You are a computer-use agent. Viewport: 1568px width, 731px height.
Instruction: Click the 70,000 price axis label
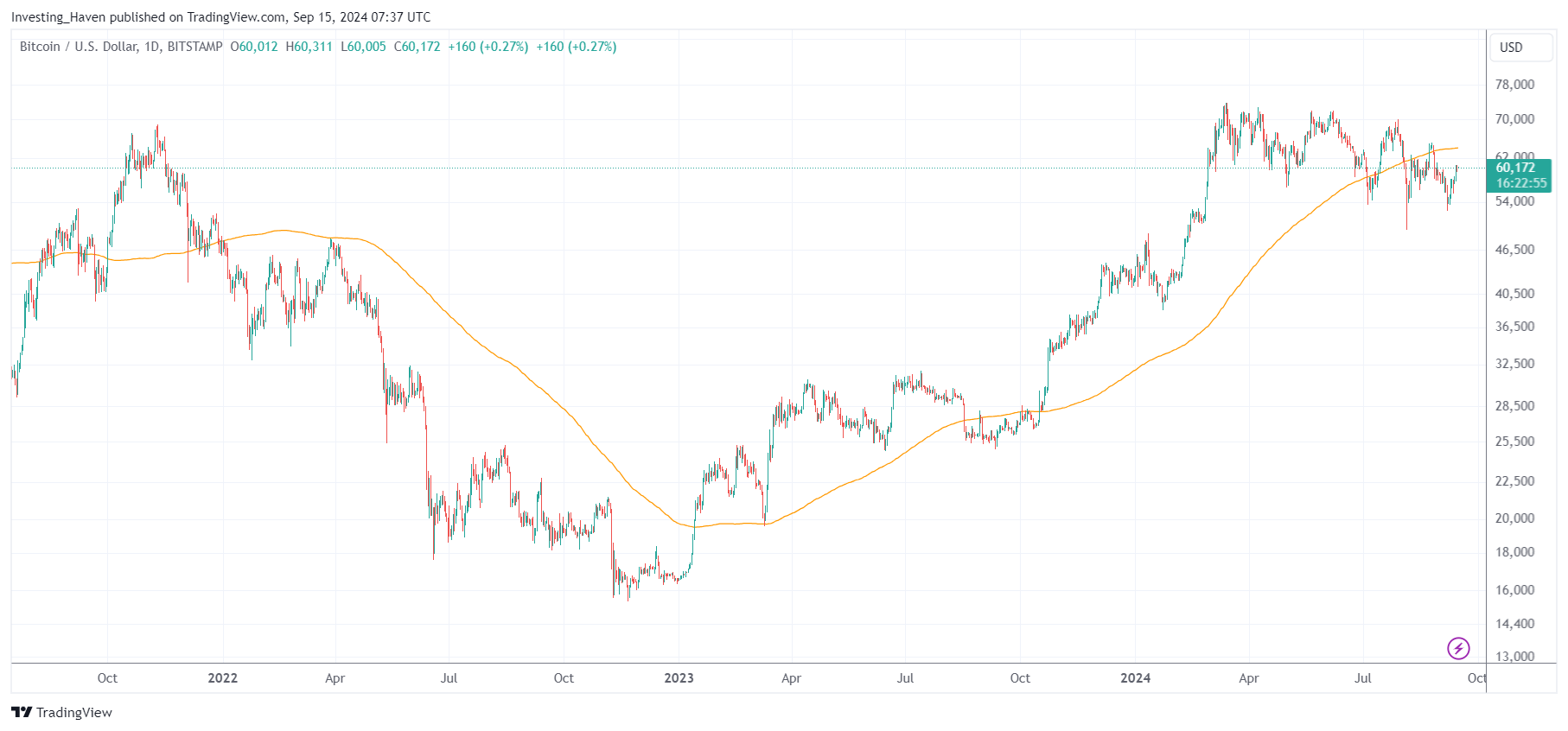click(1514, 119)
